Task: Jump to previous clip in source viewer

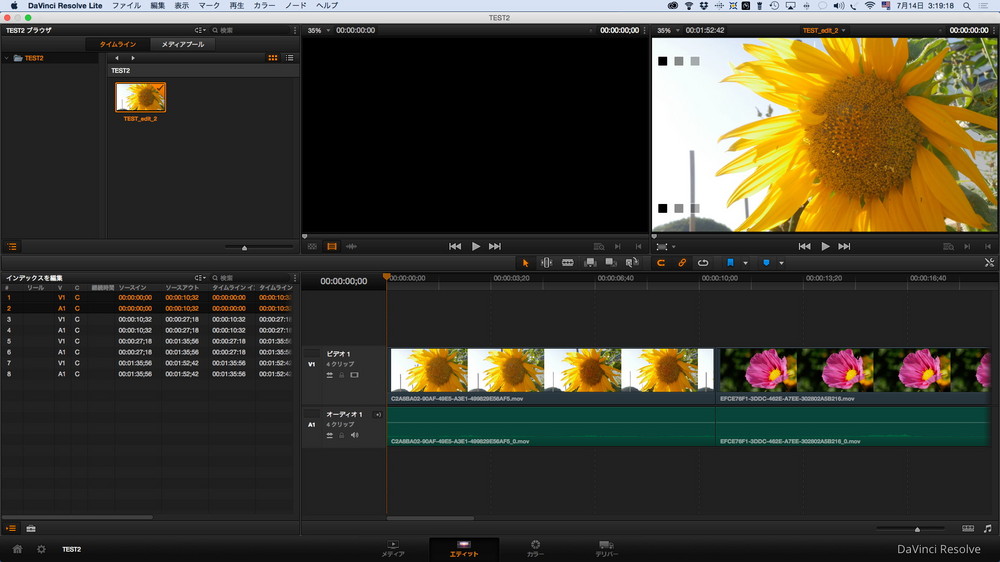Action: point(455,246)
